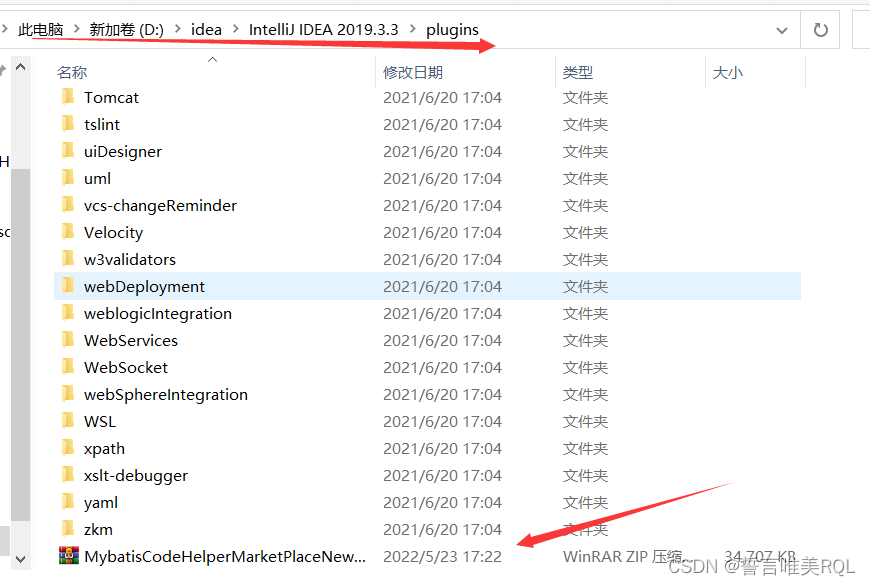Expand the chevron after idea breadcrumb
Image resolution: width=870 pixels, height=586 pixels.
click(236, 29)
